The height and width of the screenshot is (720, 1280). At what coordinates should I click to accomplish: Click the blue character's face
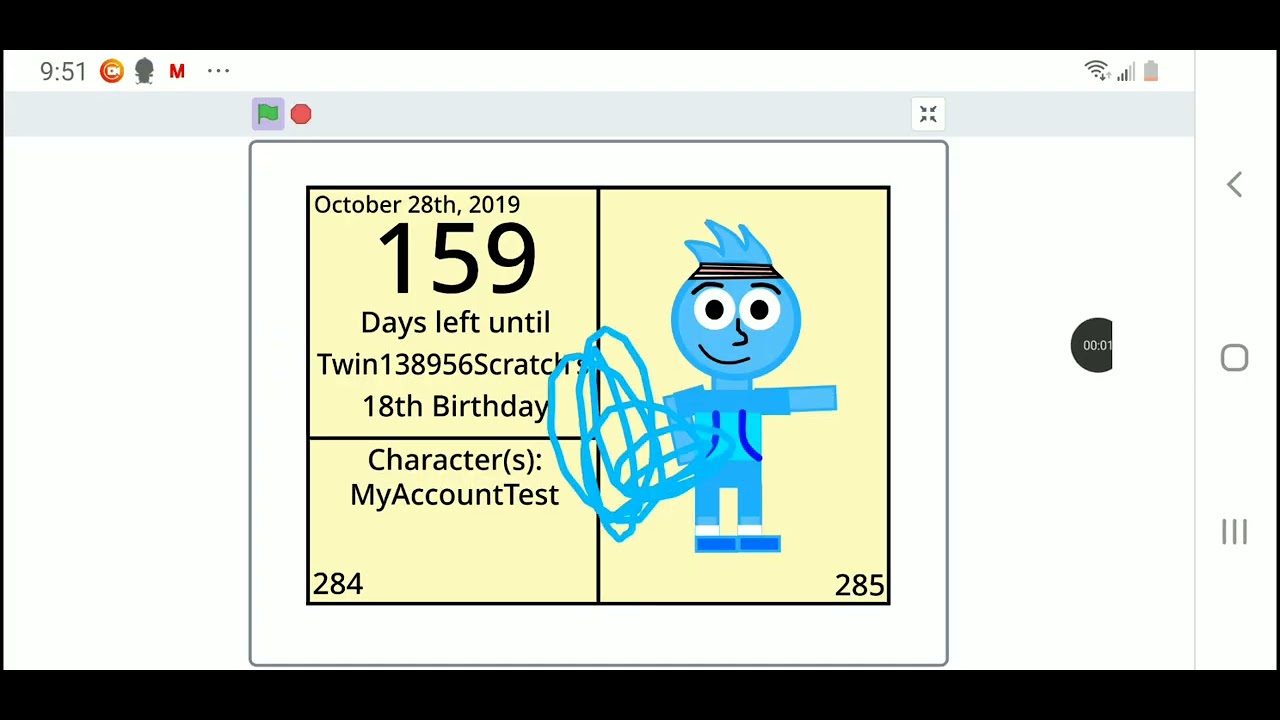tap(736, 321)
